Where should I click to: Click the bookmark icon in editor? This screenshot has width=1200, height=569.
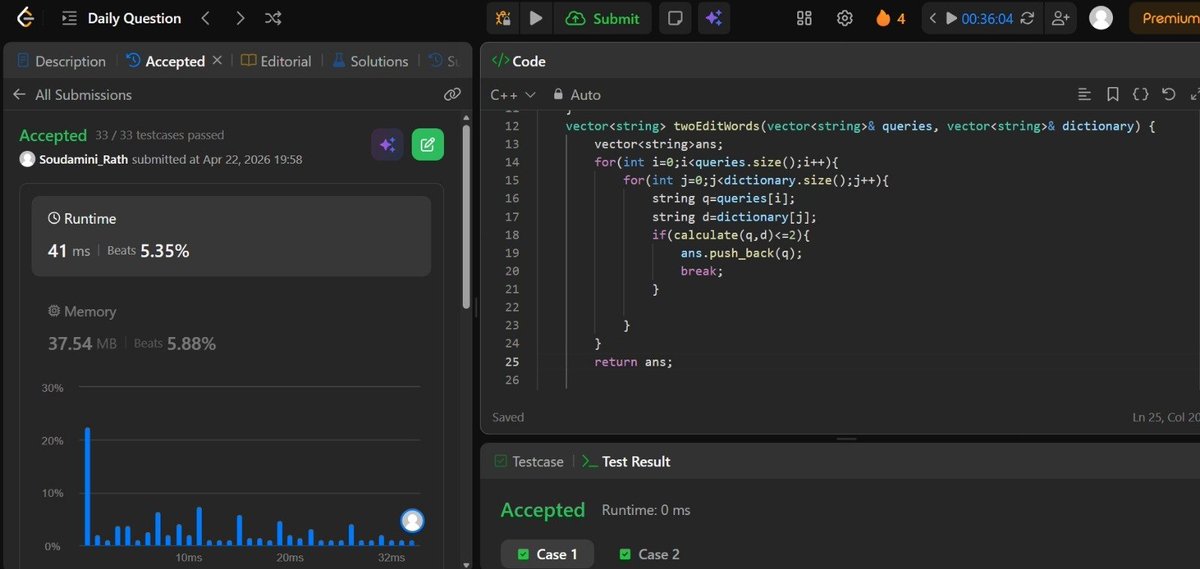point(1113,95)
